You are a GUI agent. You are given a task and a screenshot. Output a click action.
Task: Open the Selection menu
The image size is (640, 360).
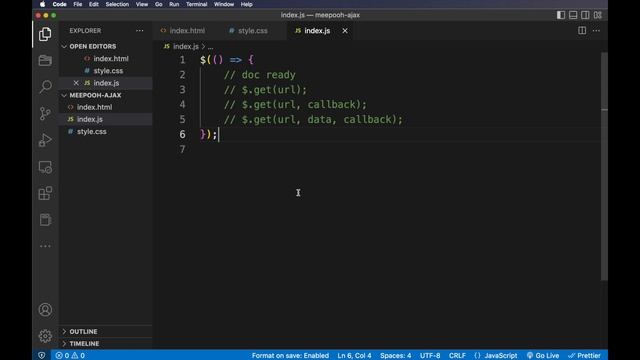[117, 4]
